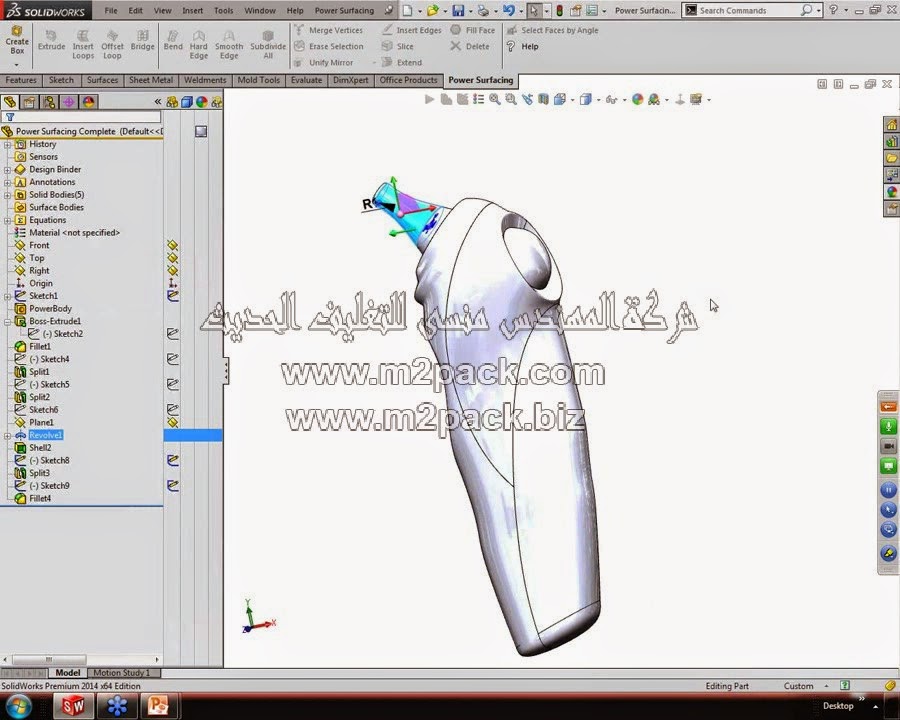This screenshot has width=900, height=720.
Task: Switch to the Evaluate tab
Action: tap(306, 80)
